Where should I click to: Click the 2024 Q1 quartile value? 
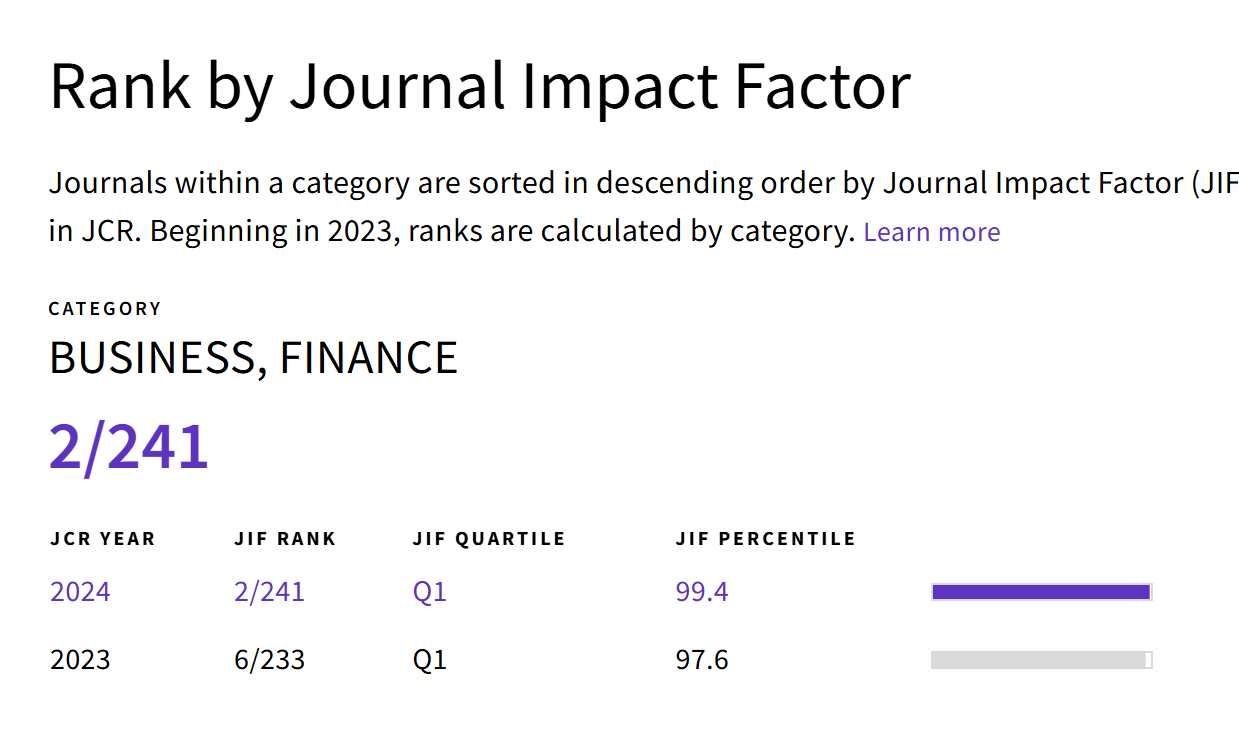pyautogui.click(x=429, y=592)
